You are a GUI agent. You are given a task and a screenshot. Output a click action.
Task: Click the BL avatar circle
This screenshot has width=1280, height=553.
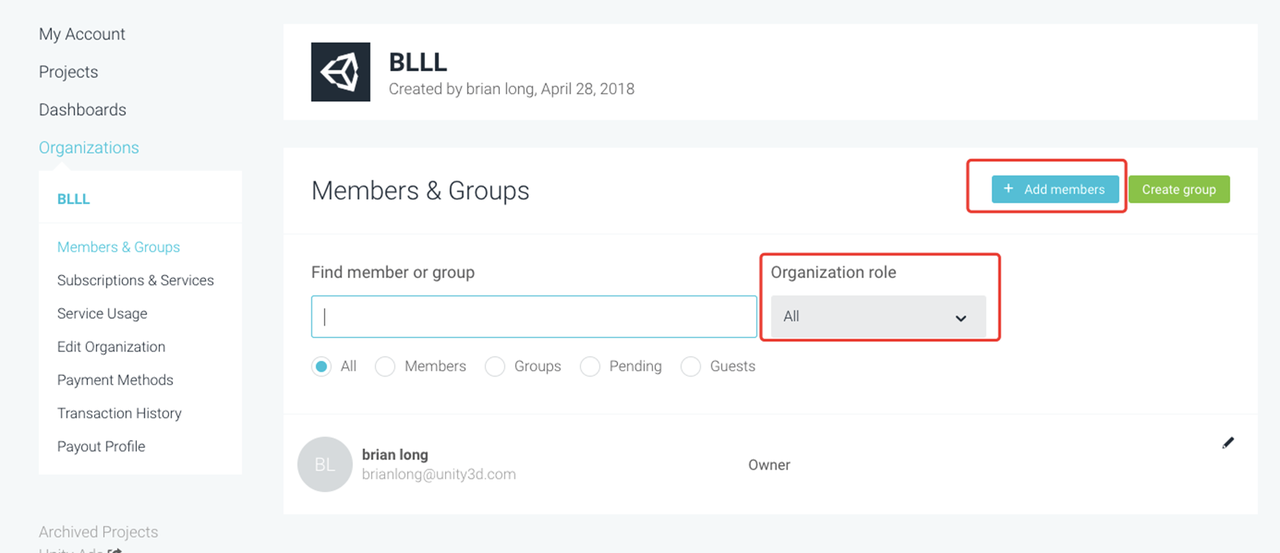[325, 465]
